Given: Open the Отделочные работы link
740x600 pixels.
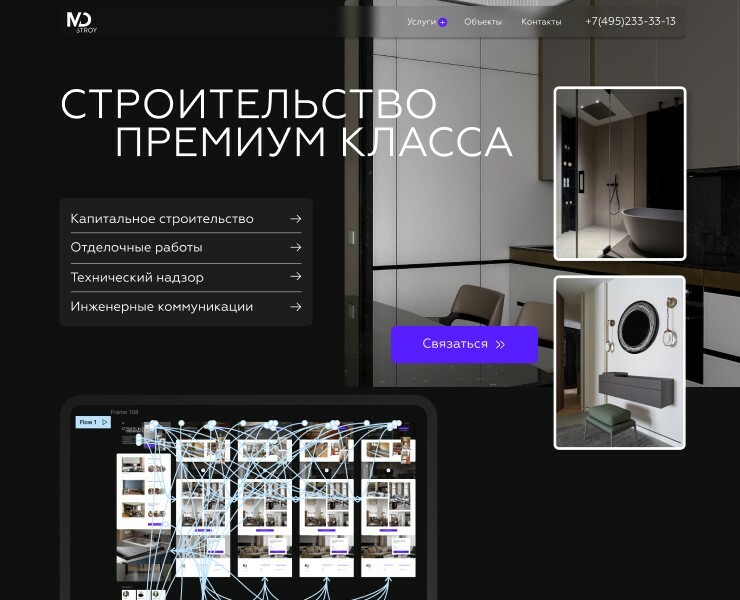Looking at the screenshot, I should click(136, 247).
